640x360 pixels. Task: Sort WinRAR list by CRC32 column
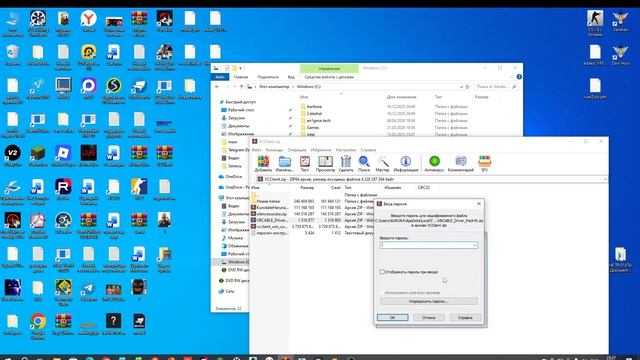(x=424, y=188)
